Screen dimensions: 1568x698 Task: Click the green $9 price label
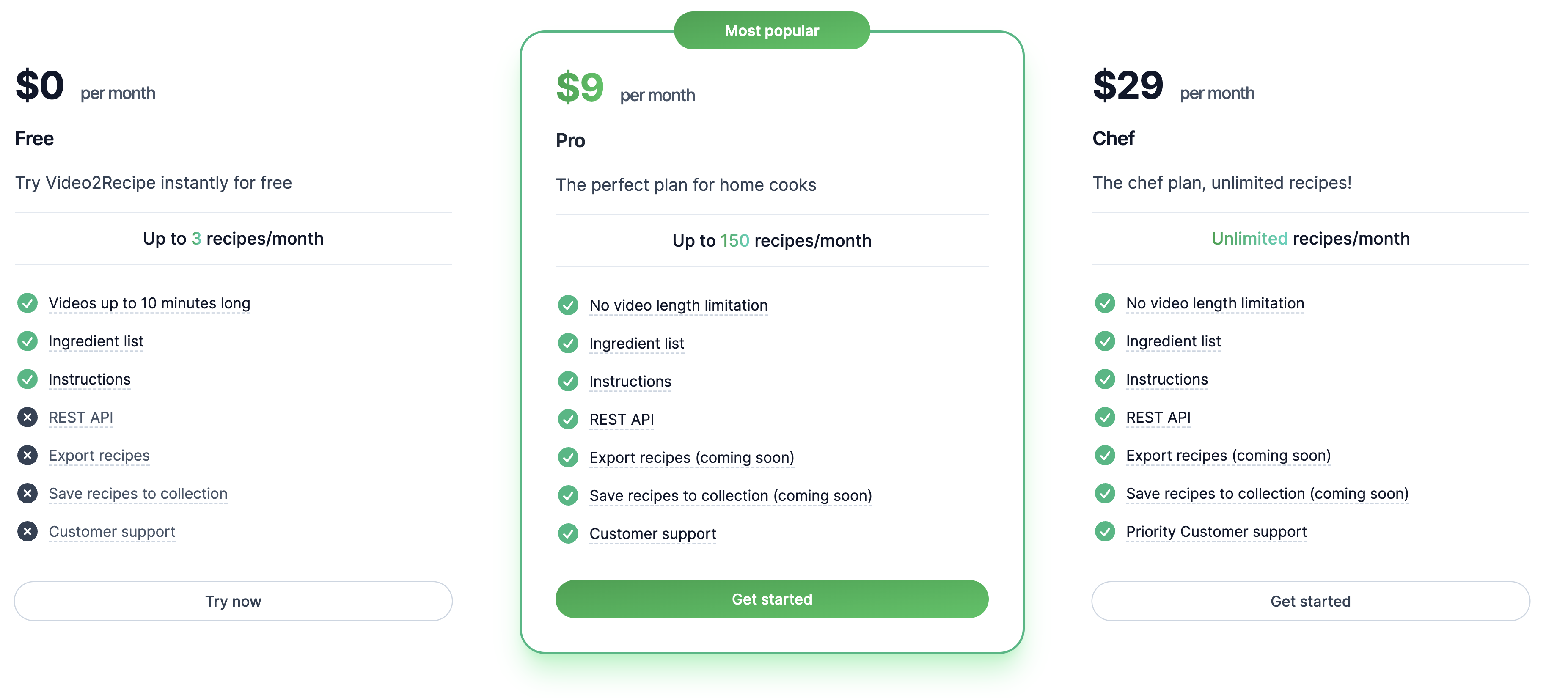click(580, 87)
